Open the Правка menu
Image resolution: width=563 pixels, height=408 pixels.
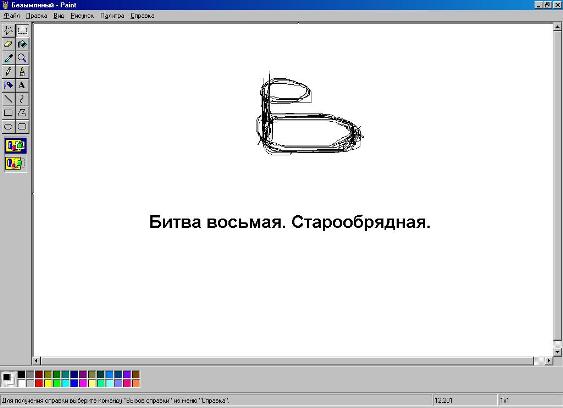click(37, 16)
